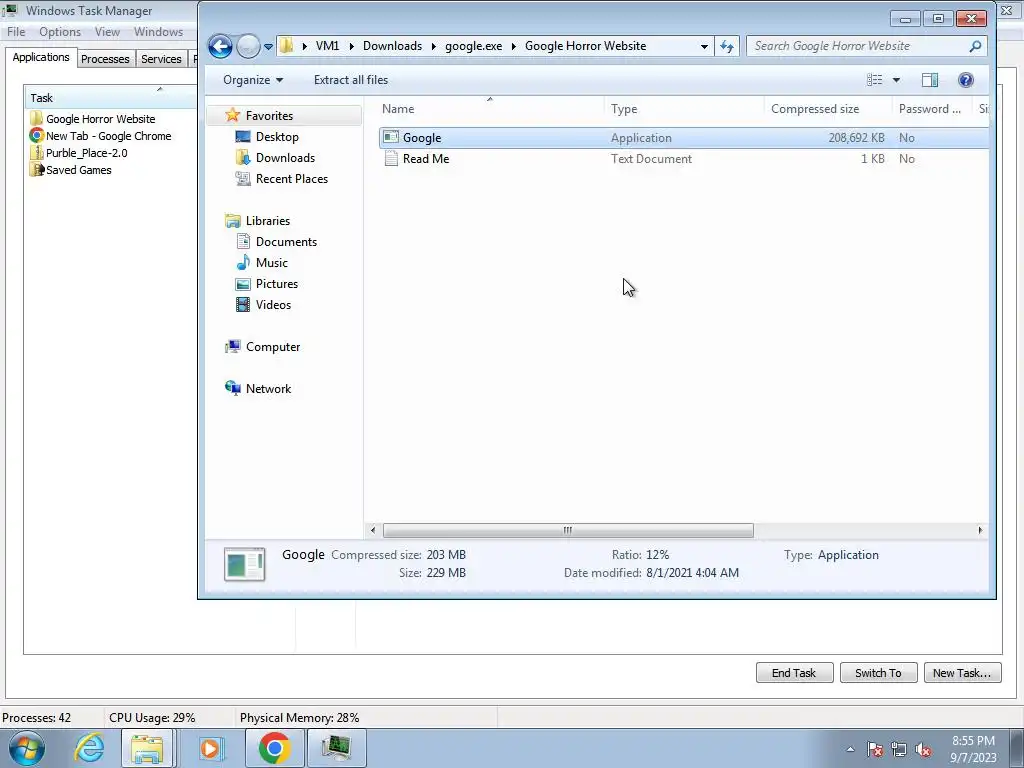Image resolution: width=1024 pixels, height=768 pixels.
Task: Open the Explorer help icon
Action: point(965,80)
